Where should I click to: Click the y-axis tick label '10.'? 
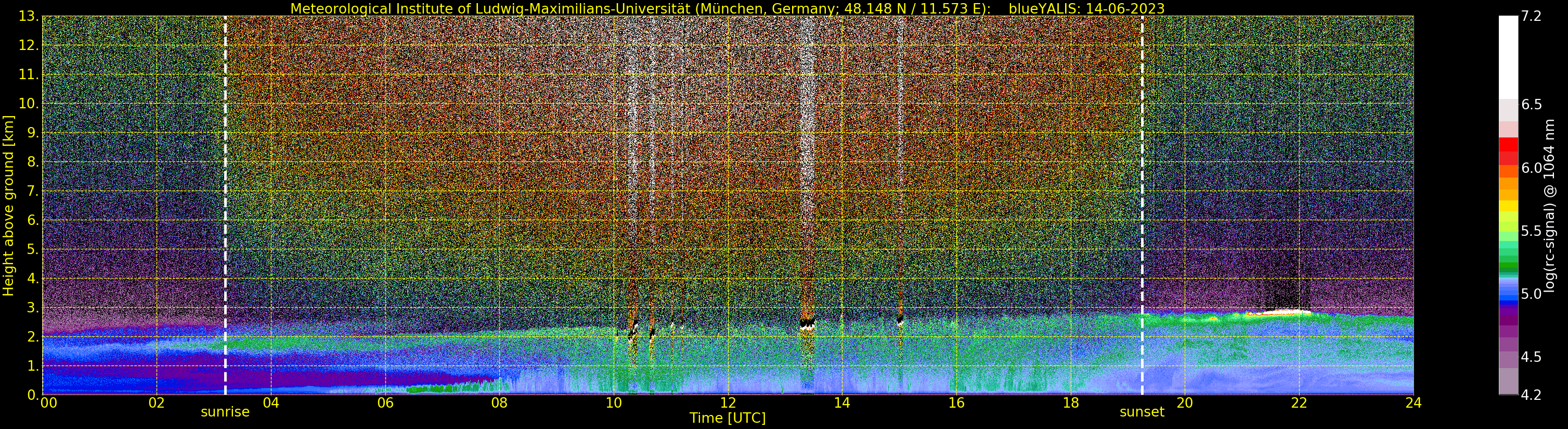[x=29, y=104]
